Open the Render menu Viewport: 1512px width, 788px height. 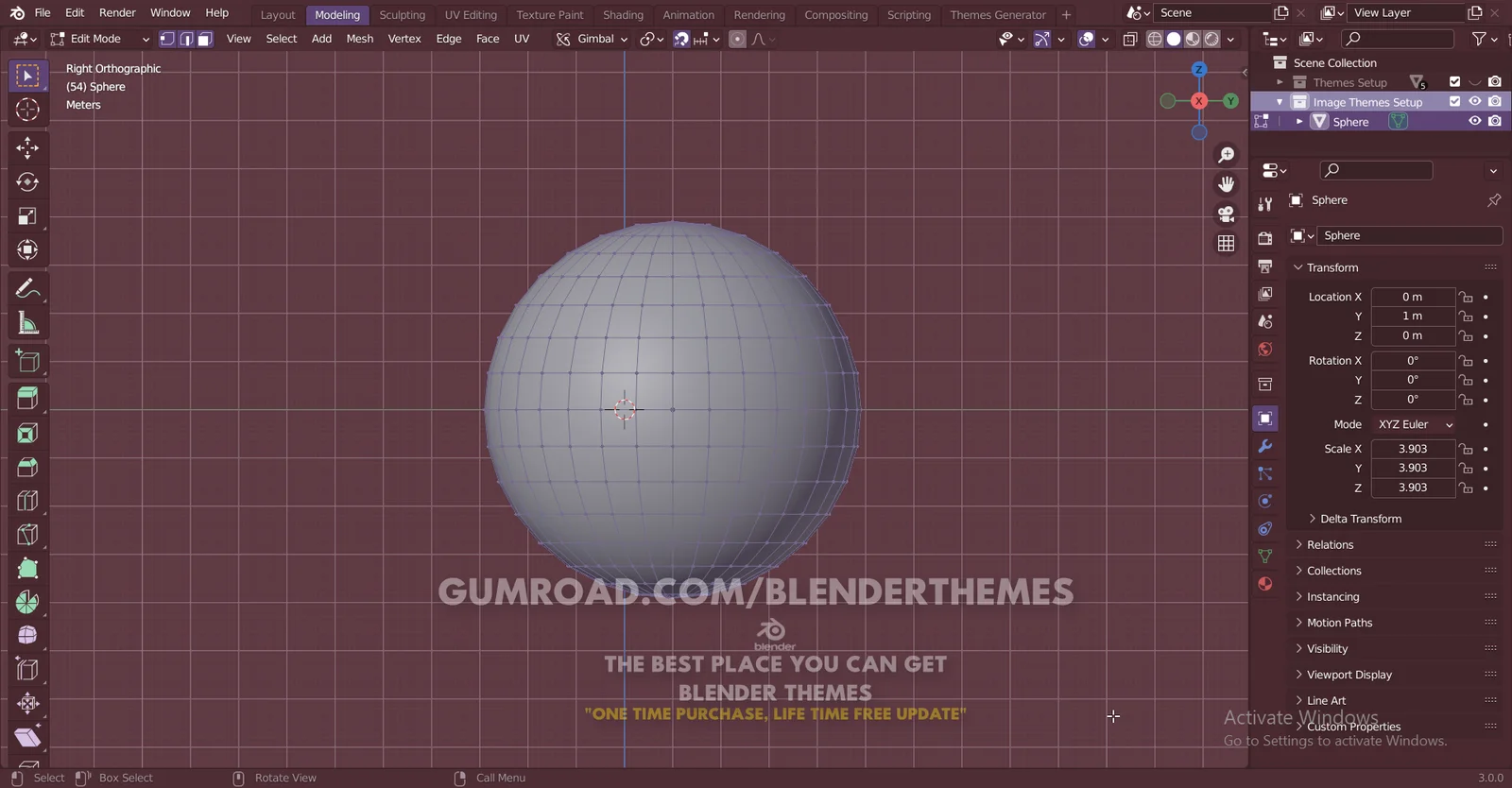click(x=117, y=12)
